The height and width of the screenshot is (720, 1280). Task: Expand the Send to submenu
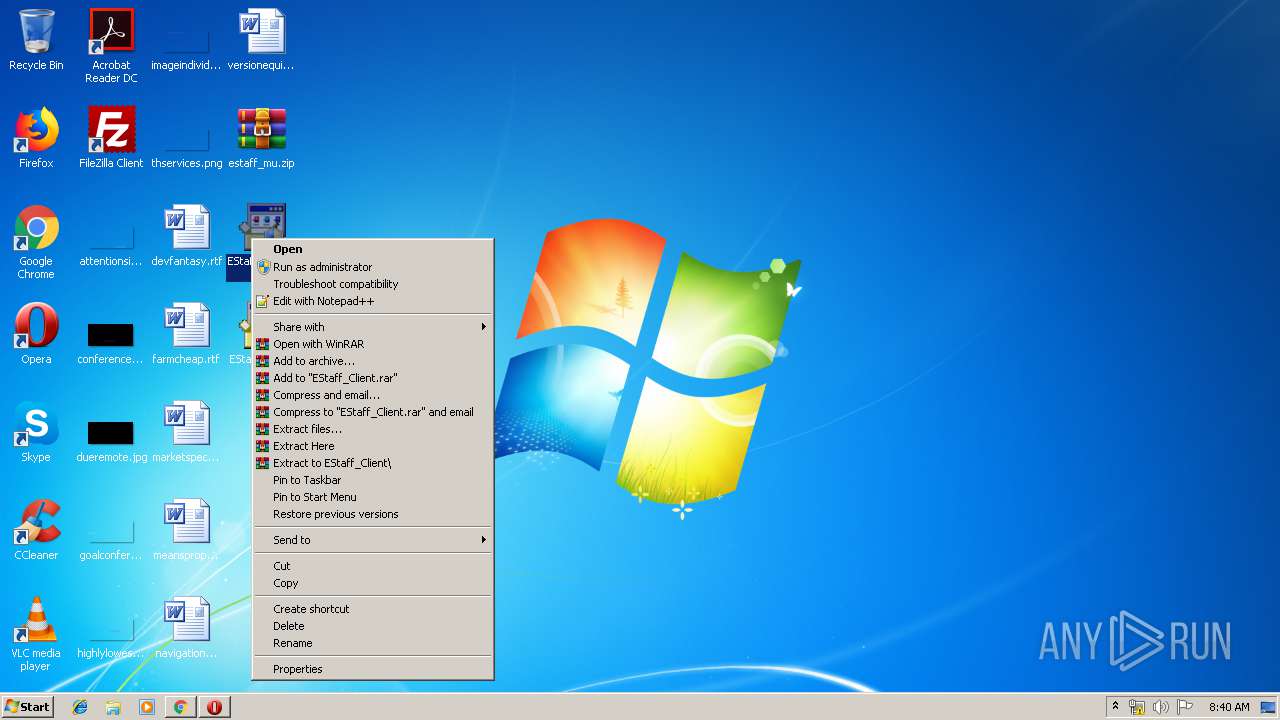(372, 540)
